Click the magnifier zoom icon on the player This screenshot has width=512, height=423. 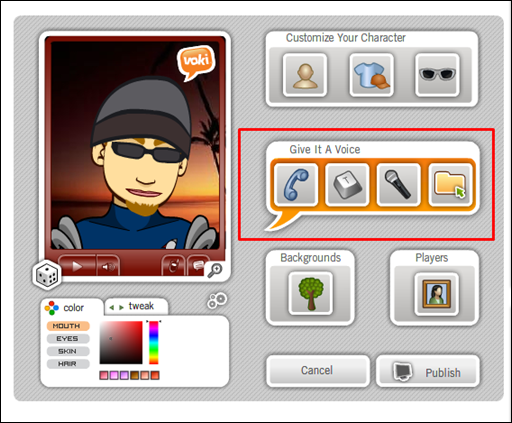coord(215,270)
